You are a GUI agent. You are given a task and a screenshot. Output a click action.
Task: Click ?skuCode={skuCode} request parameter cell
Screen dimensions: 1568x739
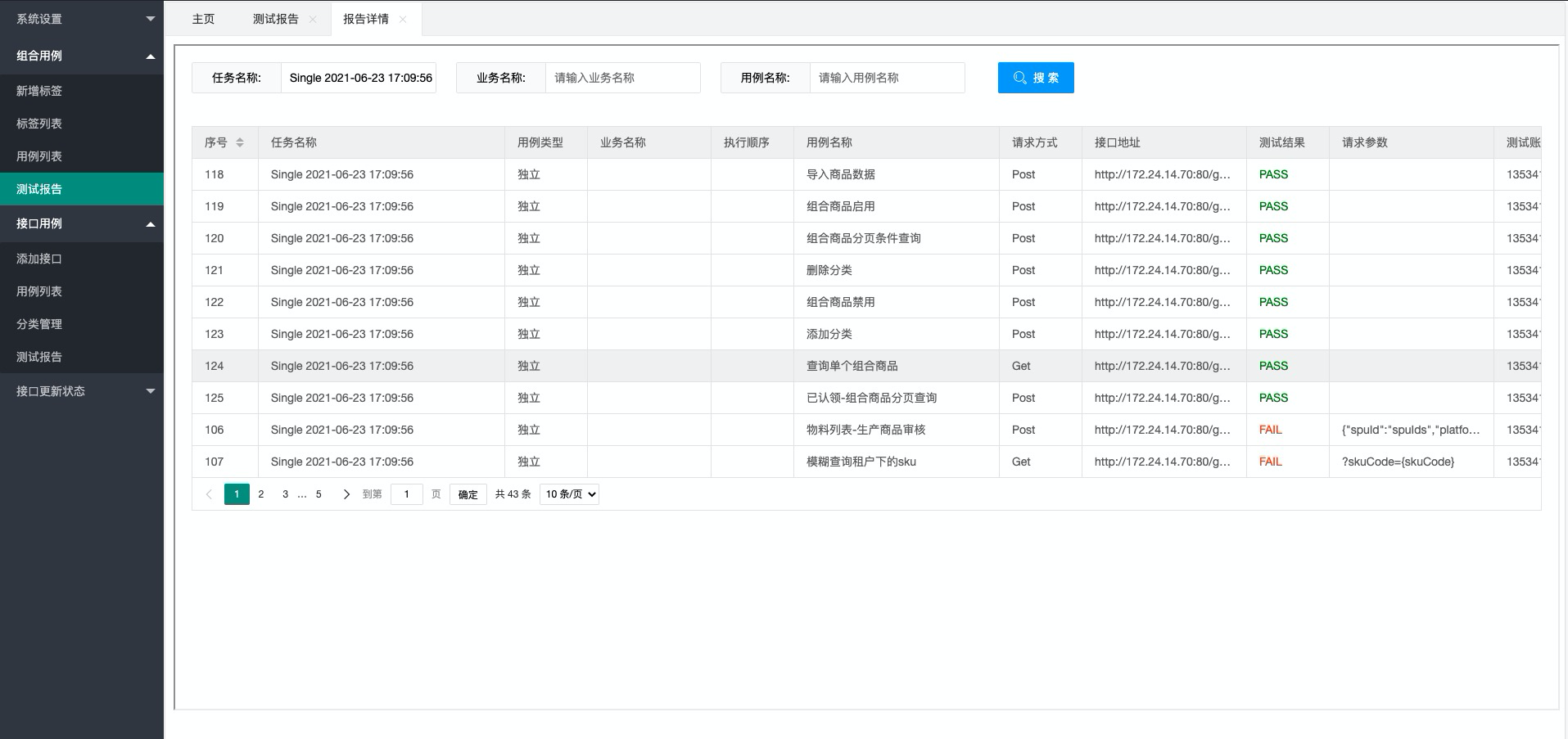click(1412, 462)
